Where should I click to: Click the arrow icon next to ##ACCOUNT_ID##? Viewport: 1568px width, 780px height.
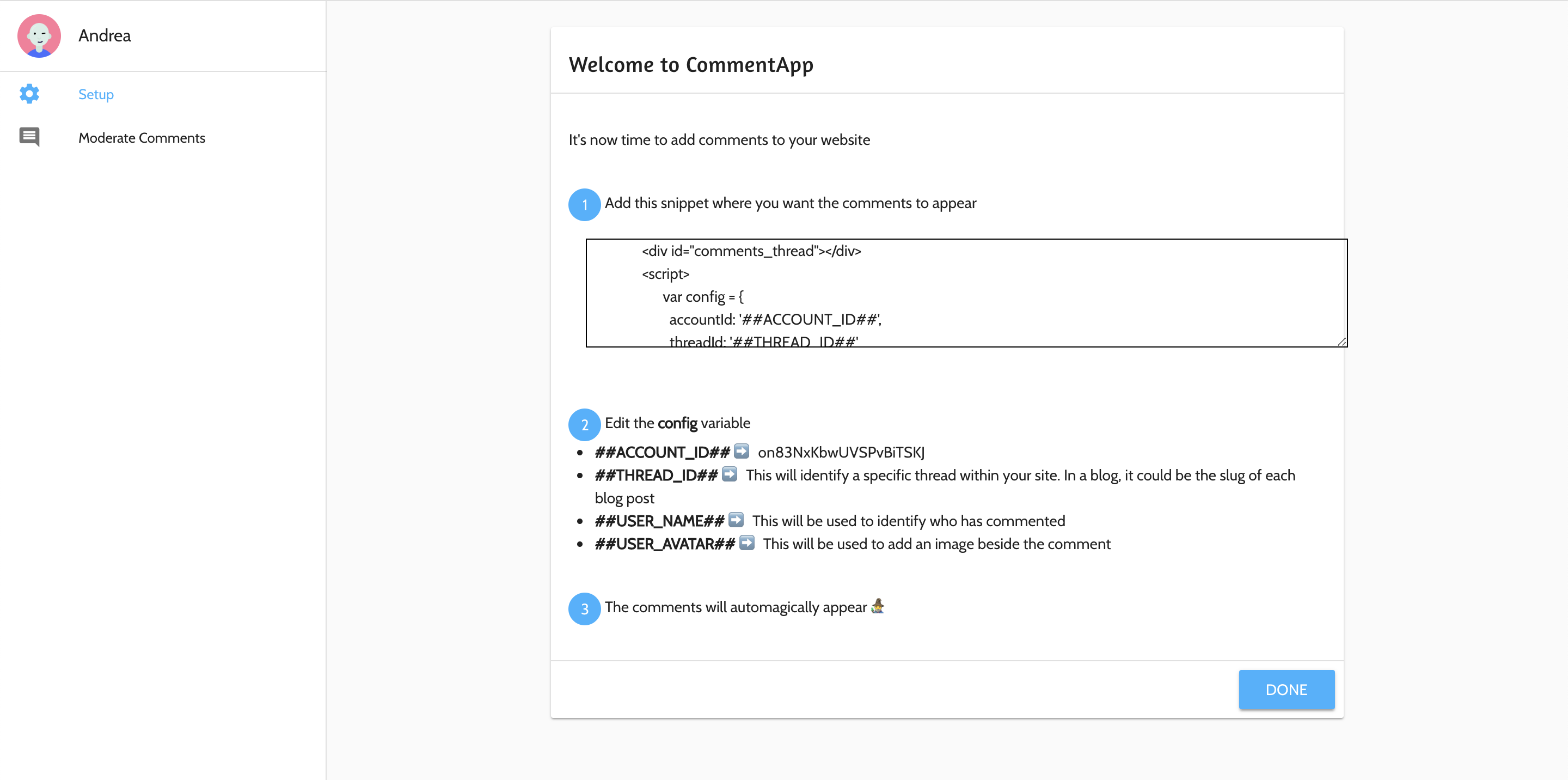(x=742, y=451)
